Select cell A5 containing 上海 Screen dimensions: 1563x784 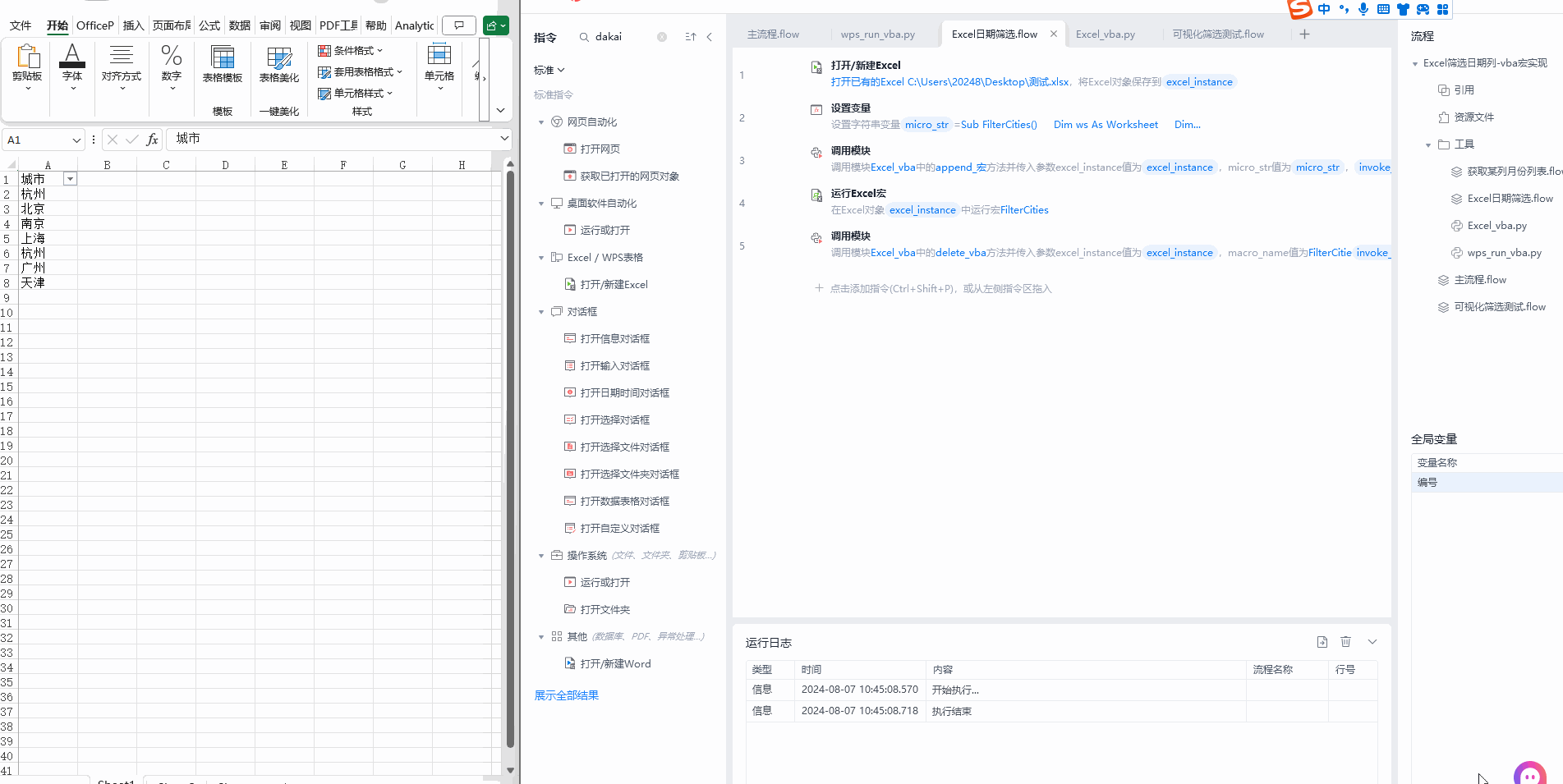tap(48, 239)
